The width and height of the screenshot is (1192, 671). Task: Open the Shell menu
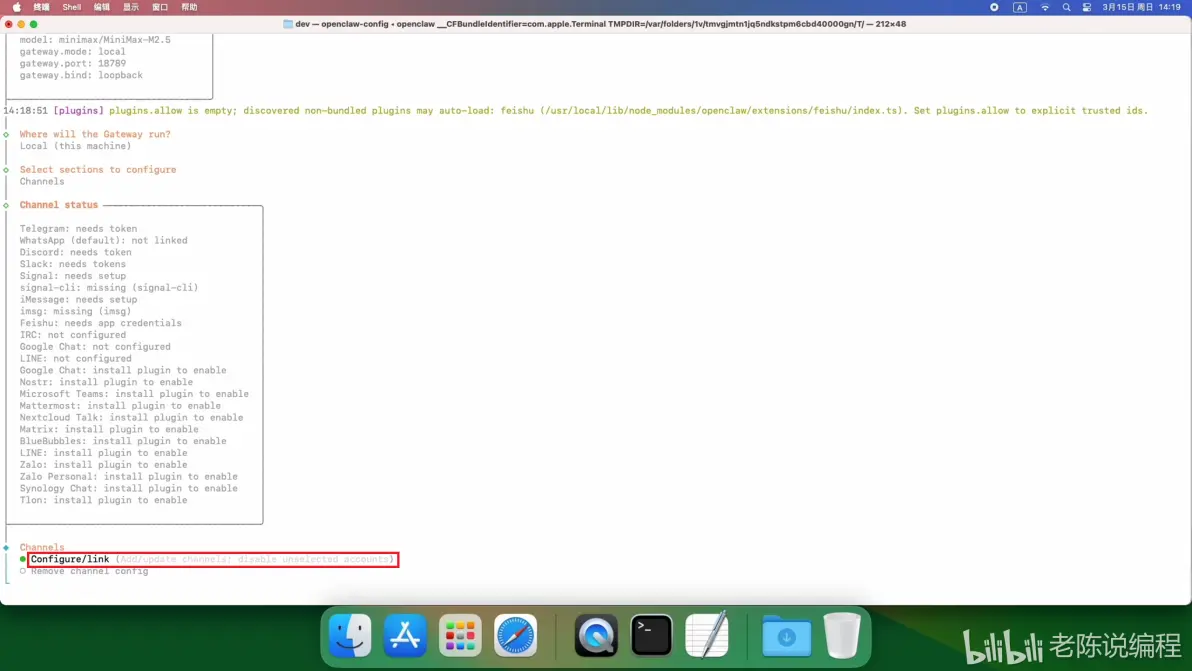71,7
